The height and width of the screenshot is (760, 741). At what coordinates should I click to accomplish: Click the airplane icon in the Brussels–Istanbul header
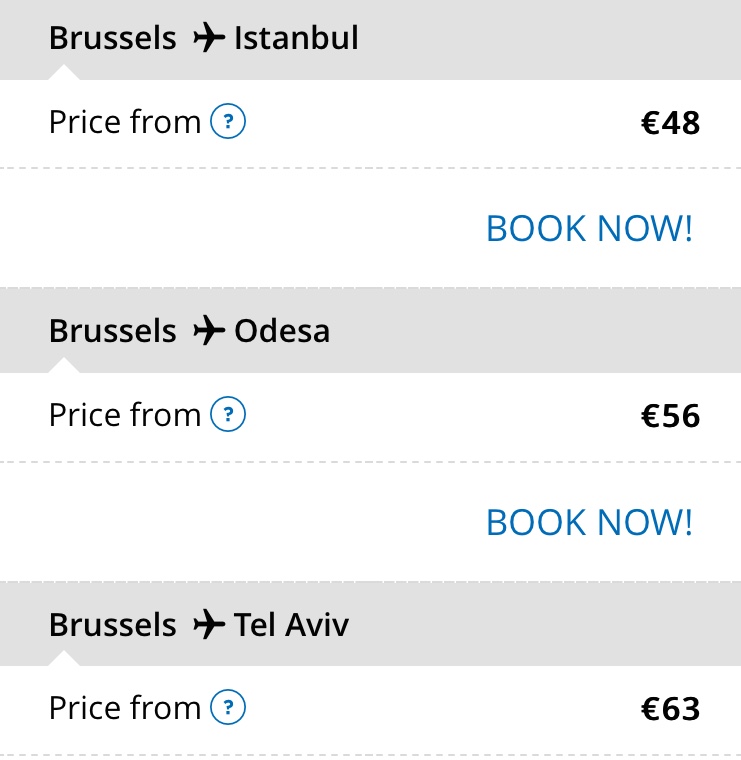208,39
